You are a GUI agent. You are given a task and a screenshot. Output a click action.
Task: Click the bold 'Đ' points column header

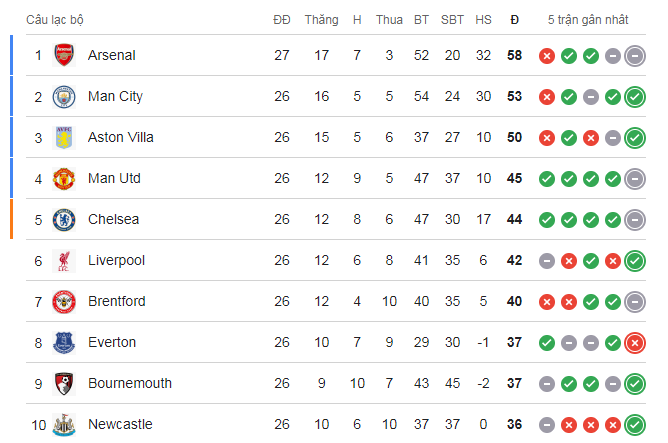click(x=514, y=19)
